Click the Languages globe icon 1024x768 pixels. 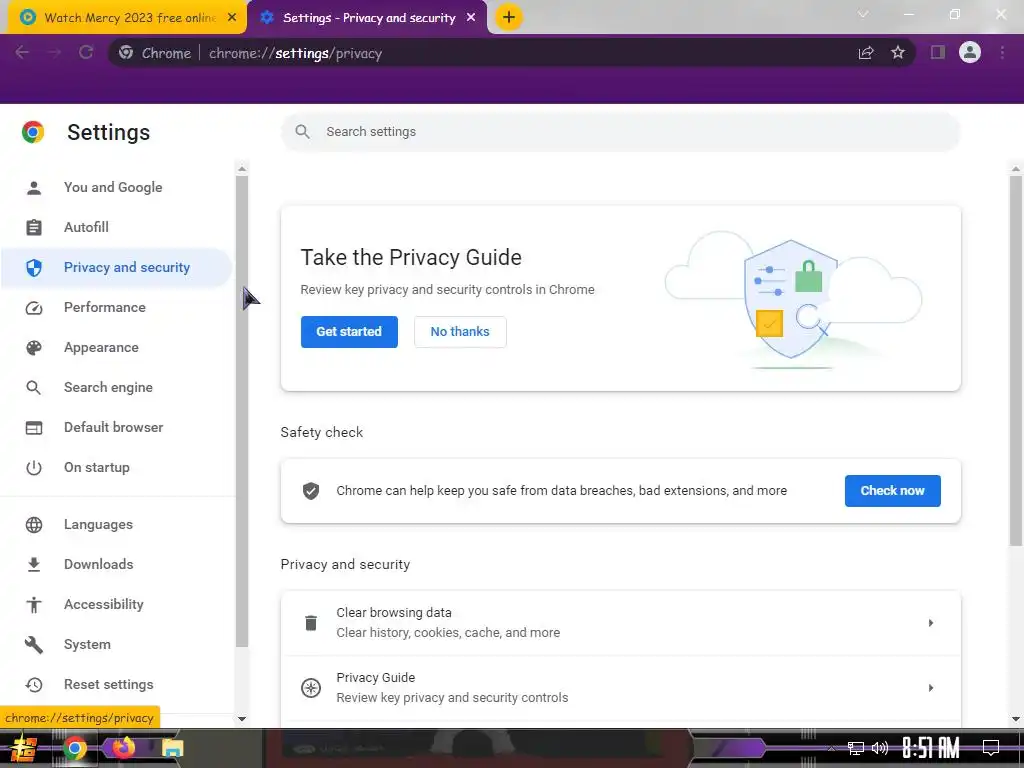34,524
